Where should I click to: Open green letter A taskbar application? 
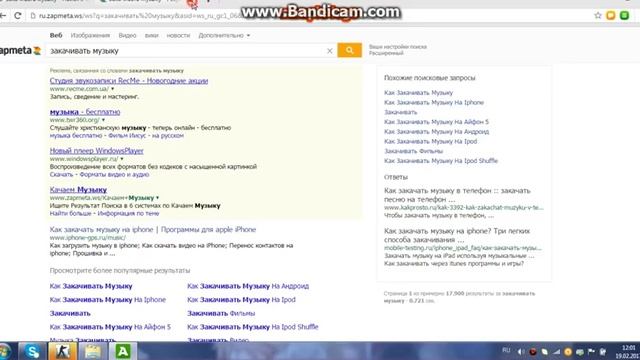coord(123,351)
